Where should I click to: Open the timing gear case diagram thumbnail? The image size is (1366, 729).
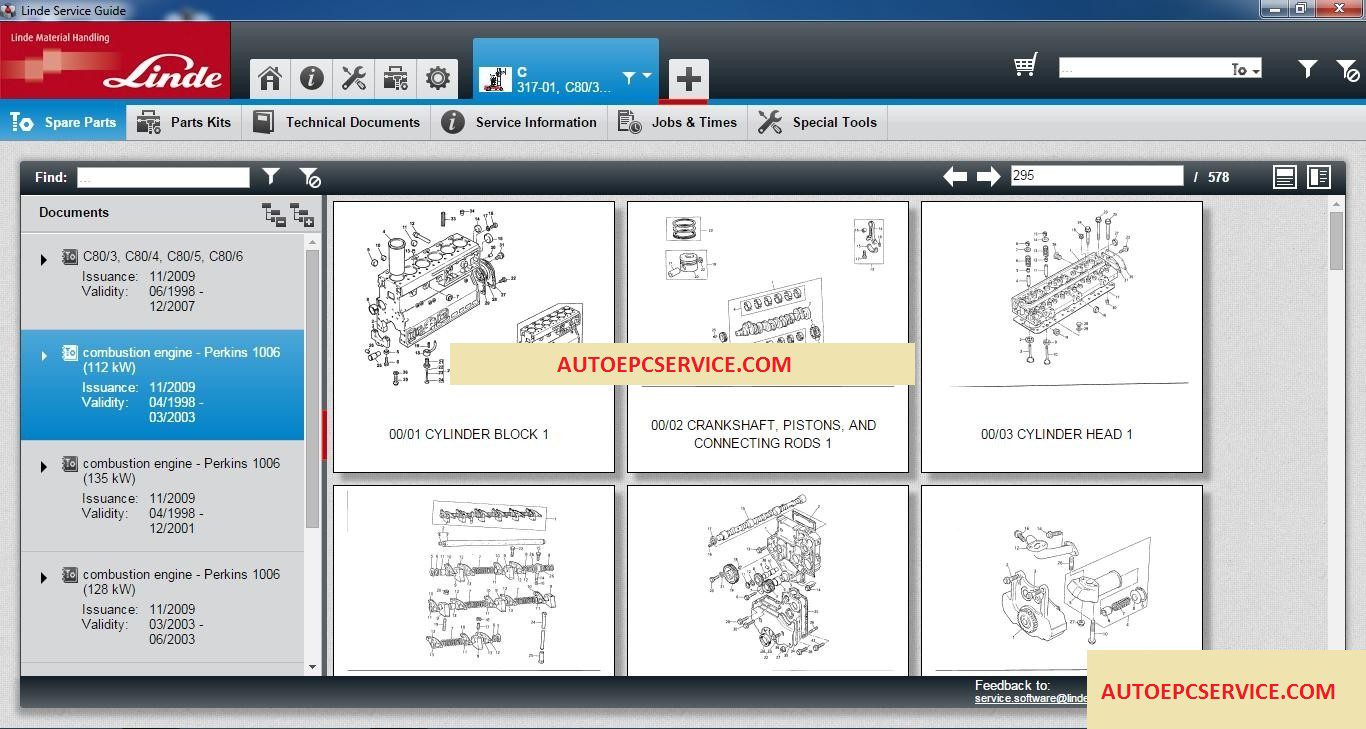[x=768, y=581]
